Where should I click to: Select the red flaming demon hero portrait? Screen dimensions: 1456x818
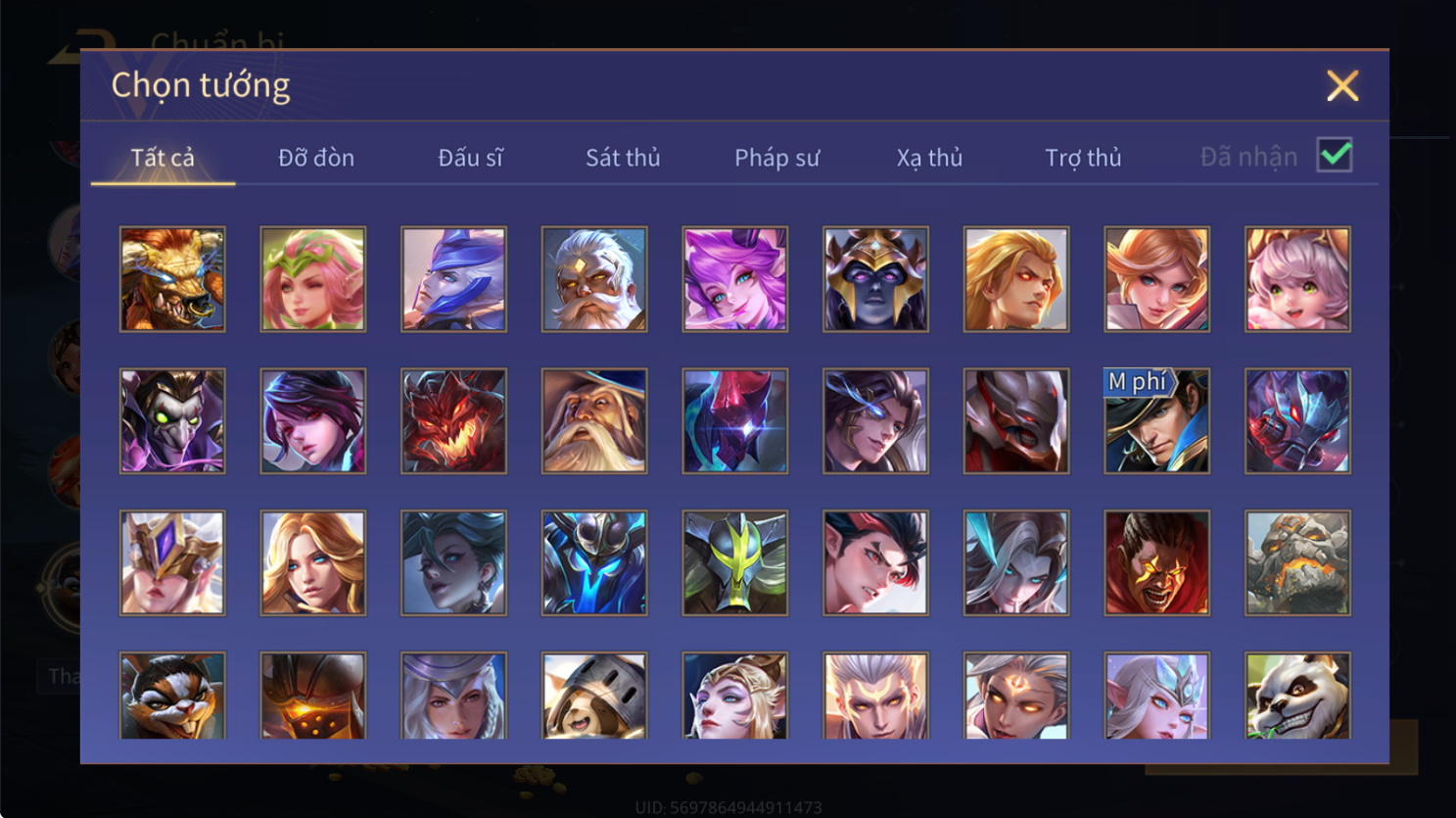point(453,421)
